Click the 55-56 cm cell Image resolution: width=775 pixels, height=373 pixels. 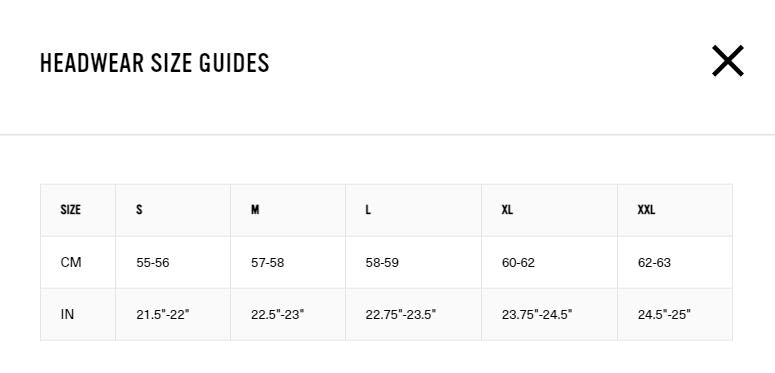pos(173,262)
